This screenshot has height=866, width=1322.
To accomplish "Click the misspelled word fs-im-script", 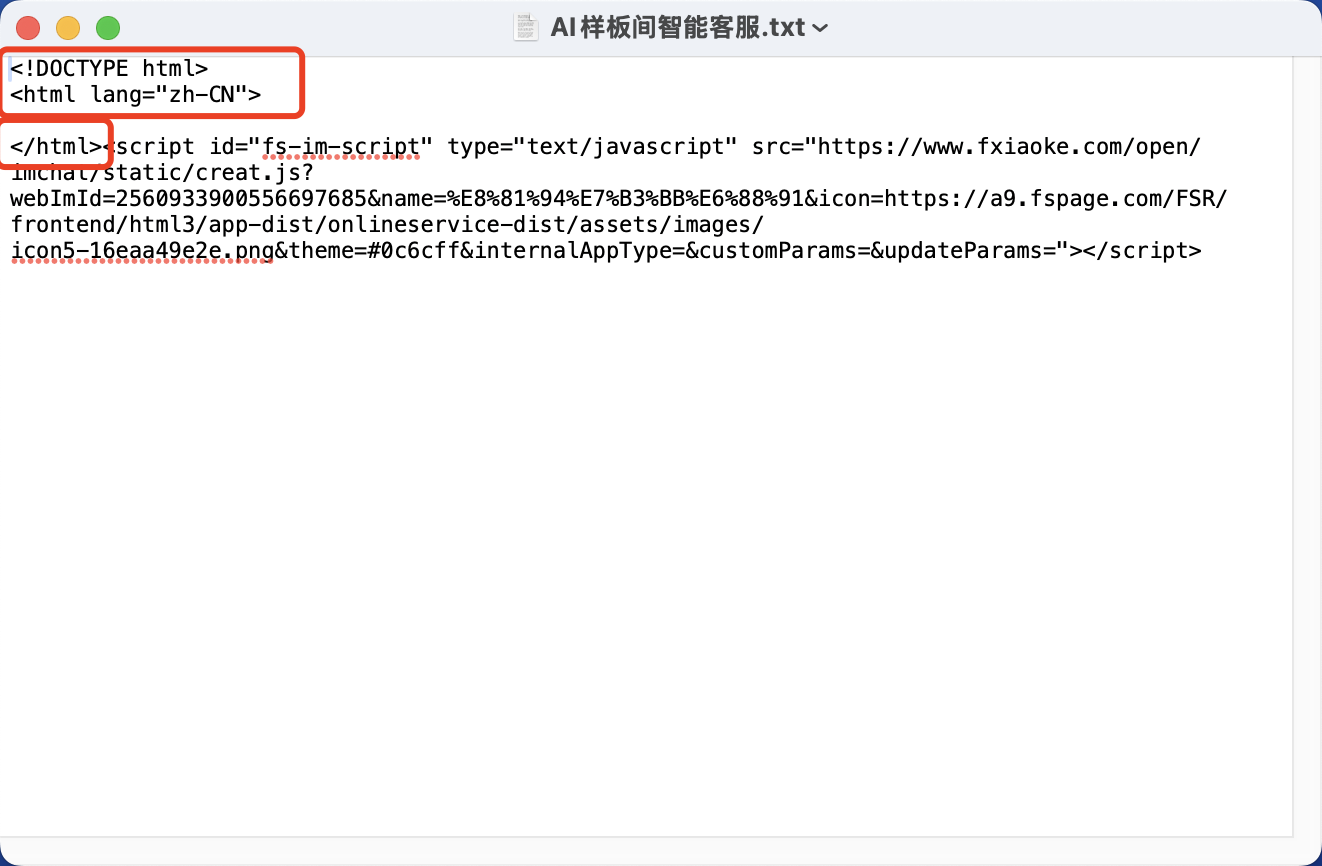I will pos(341,147).
